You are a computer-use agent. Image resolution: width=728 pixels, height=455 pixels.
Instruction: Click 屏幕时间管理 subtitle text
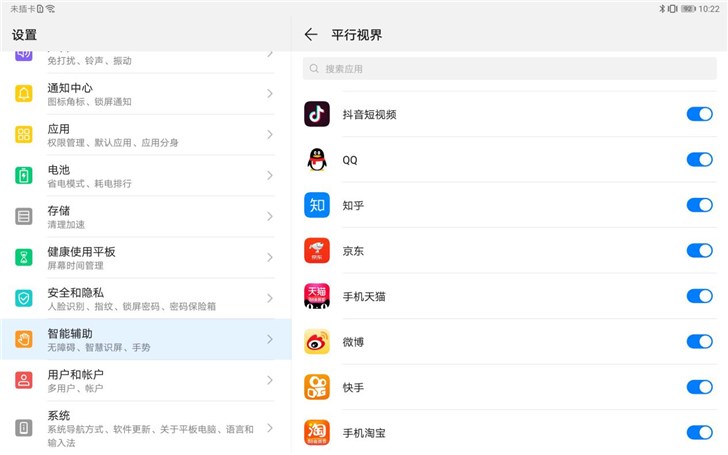[x=75, y=266]
